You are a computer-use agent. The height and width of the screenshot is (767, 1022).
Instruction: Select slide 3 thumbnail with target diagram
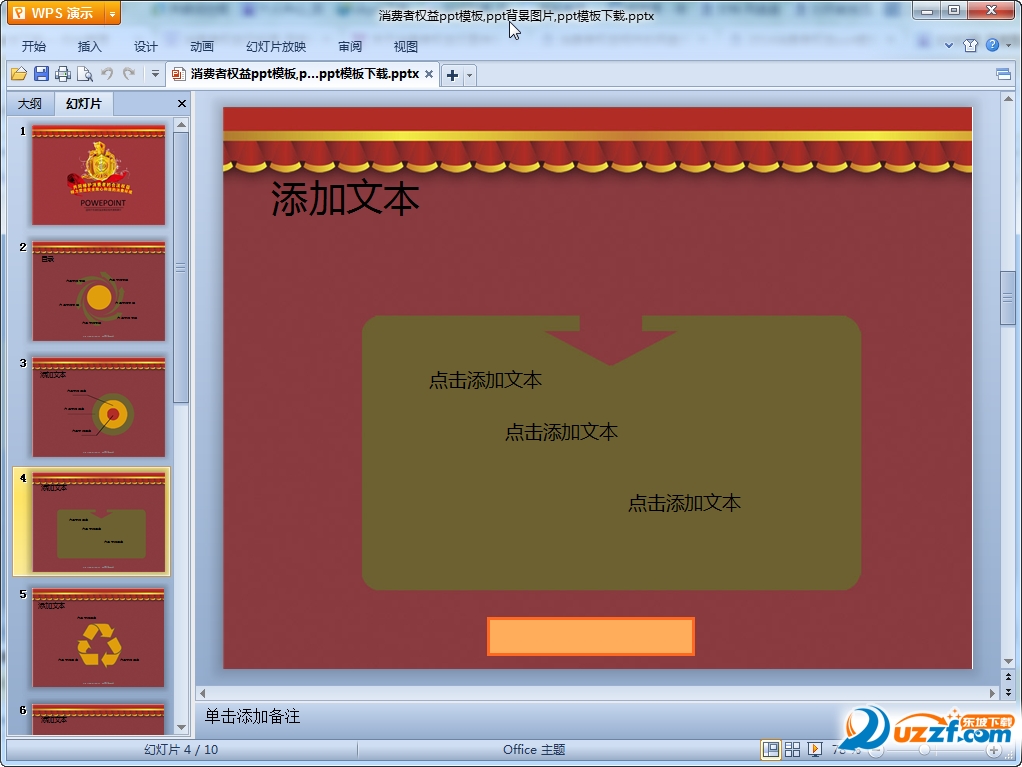[x=98, y=407]
